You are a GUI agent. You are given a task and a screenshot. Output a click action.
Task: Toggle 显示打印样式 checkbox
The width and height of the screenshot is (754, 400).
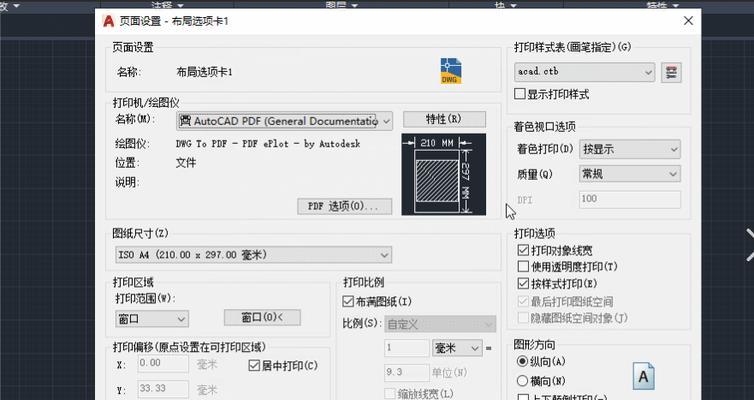point(519,94)
